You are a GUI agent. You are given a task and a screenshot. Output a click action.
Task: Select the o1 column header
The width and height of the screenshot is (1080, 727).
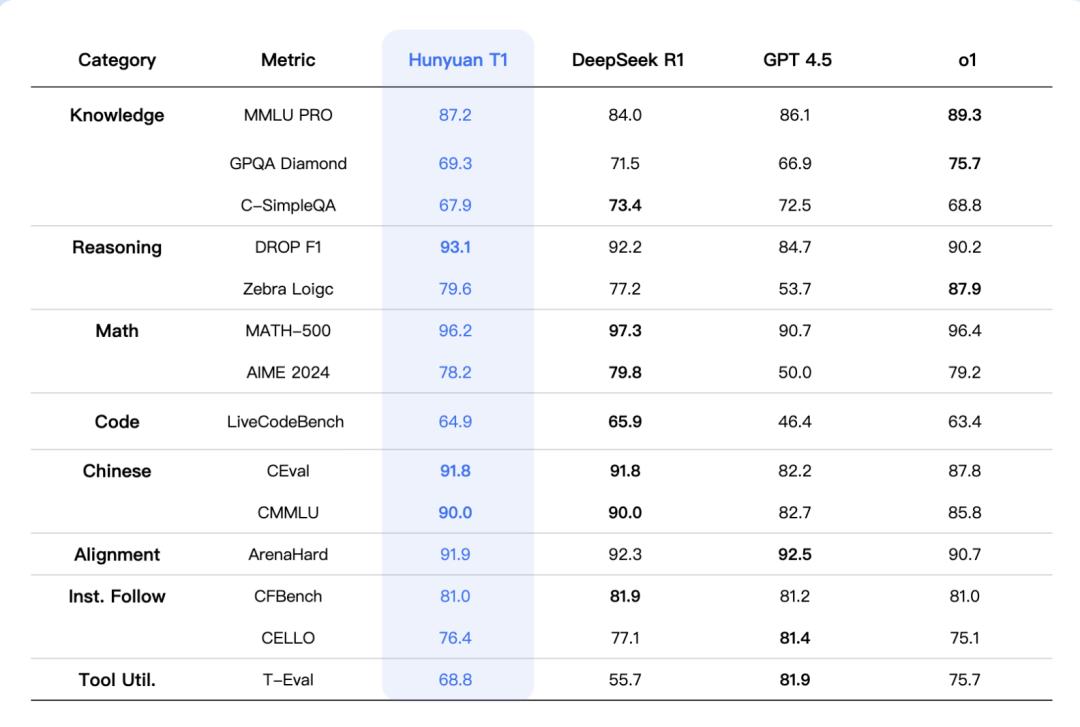tap(966, 60)
